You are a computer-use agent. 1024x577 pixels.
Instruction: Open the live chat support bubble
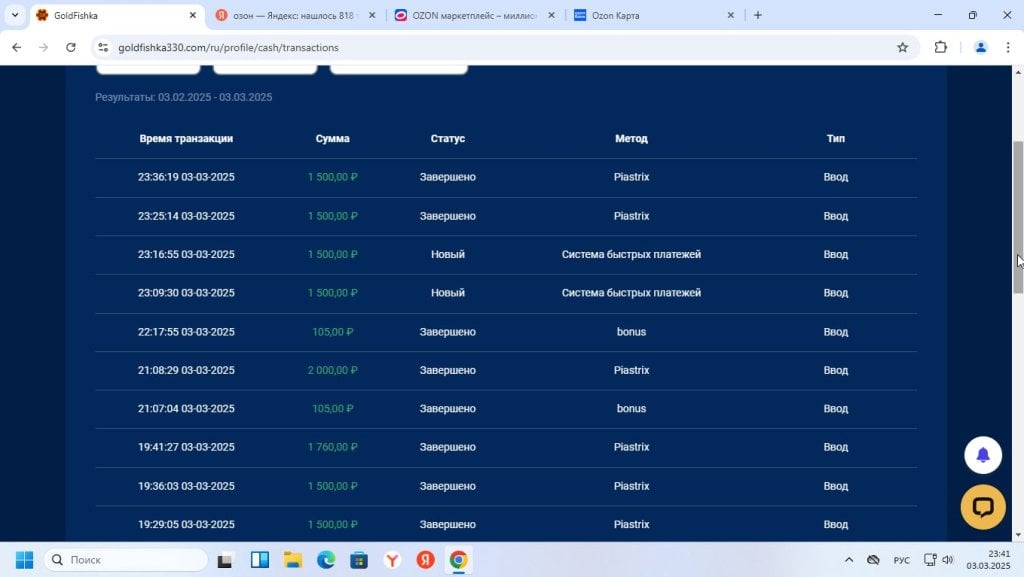coord(983,507)
